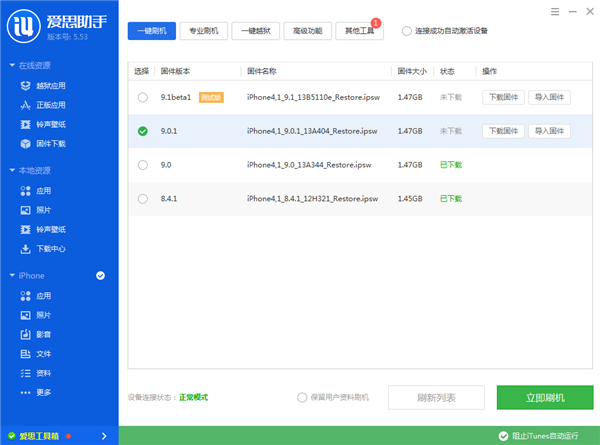Viewport: 600px width, 445px height.
Task: Switch to the 专业刷机 tab
Action: (204, 31)
